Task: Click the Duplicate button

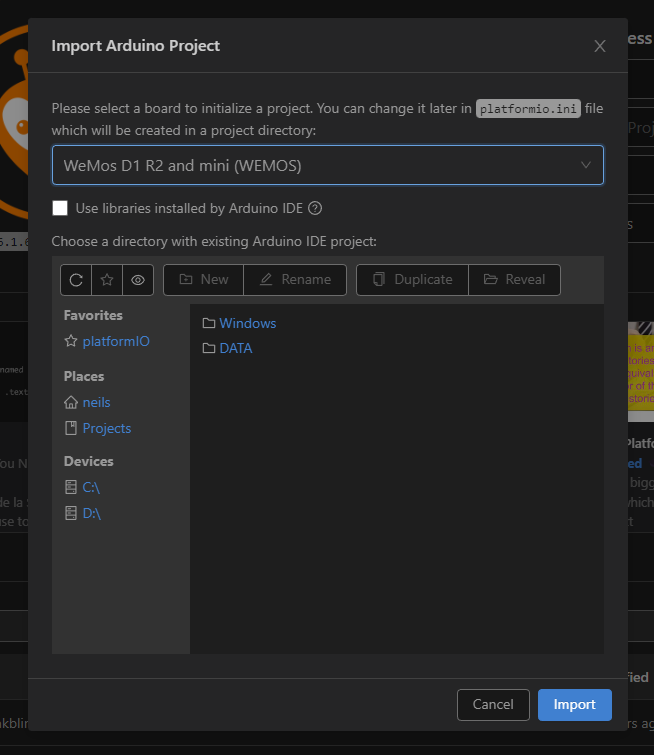Action: click(x=412, y=280)
